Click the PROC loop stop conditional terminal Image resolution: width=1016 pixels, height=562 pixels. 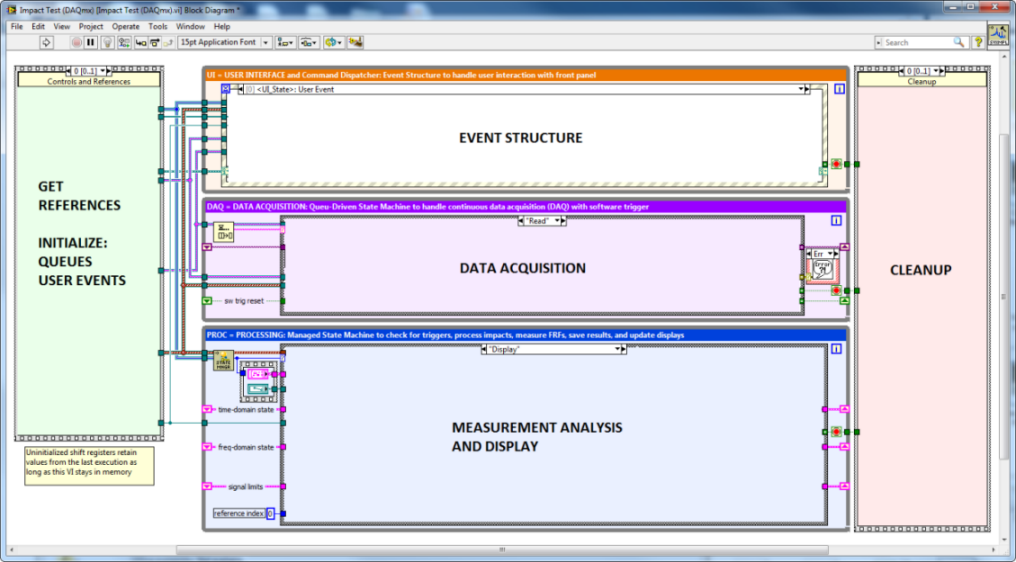click(837, 432)
